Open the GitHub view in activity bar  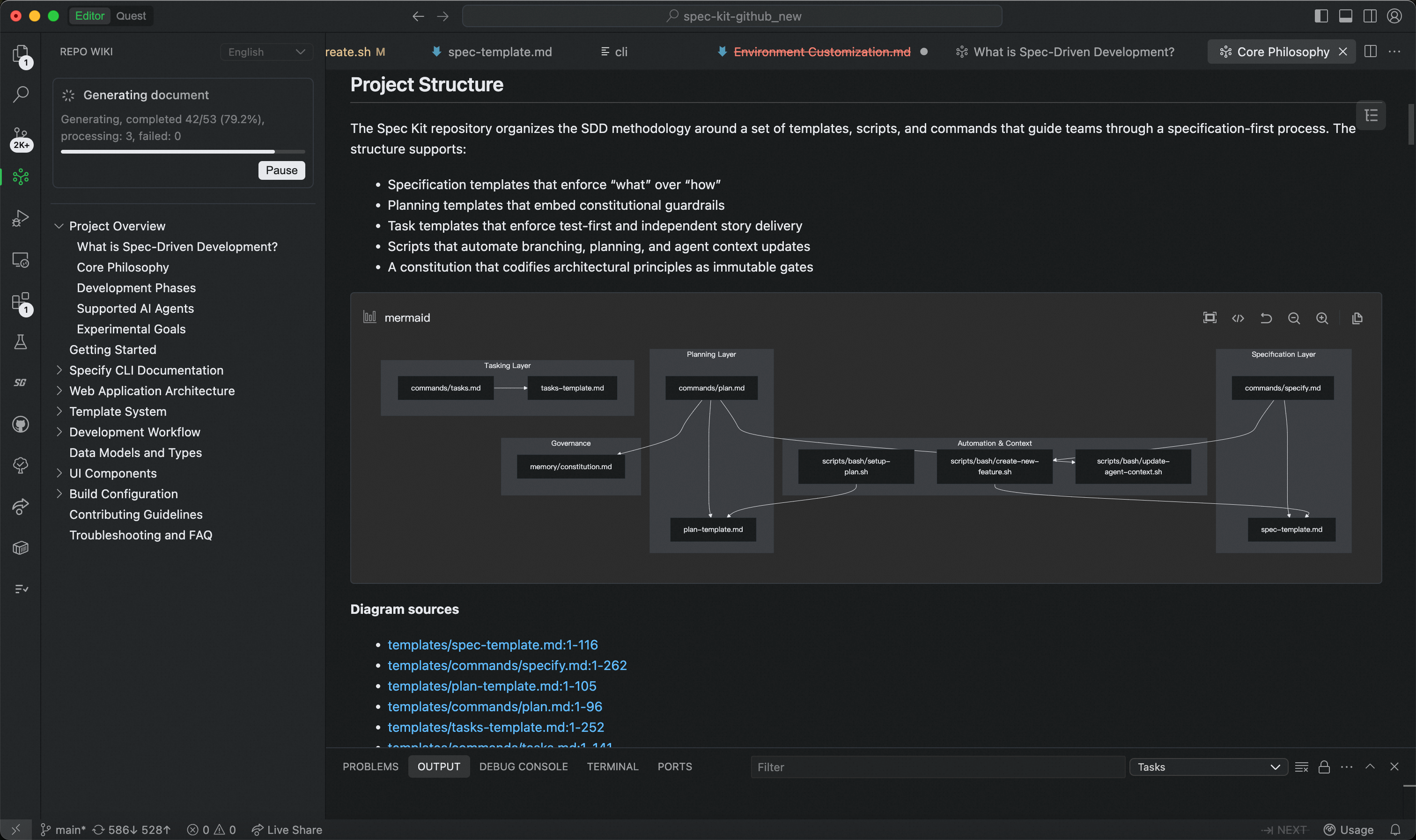(21, 424)
